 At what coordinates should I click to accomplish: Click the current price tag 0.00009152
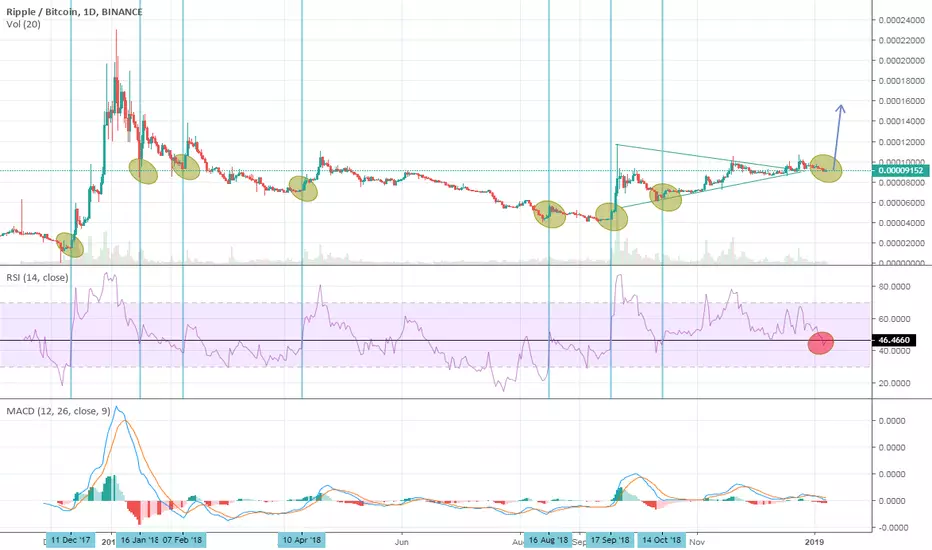point(900,171)
